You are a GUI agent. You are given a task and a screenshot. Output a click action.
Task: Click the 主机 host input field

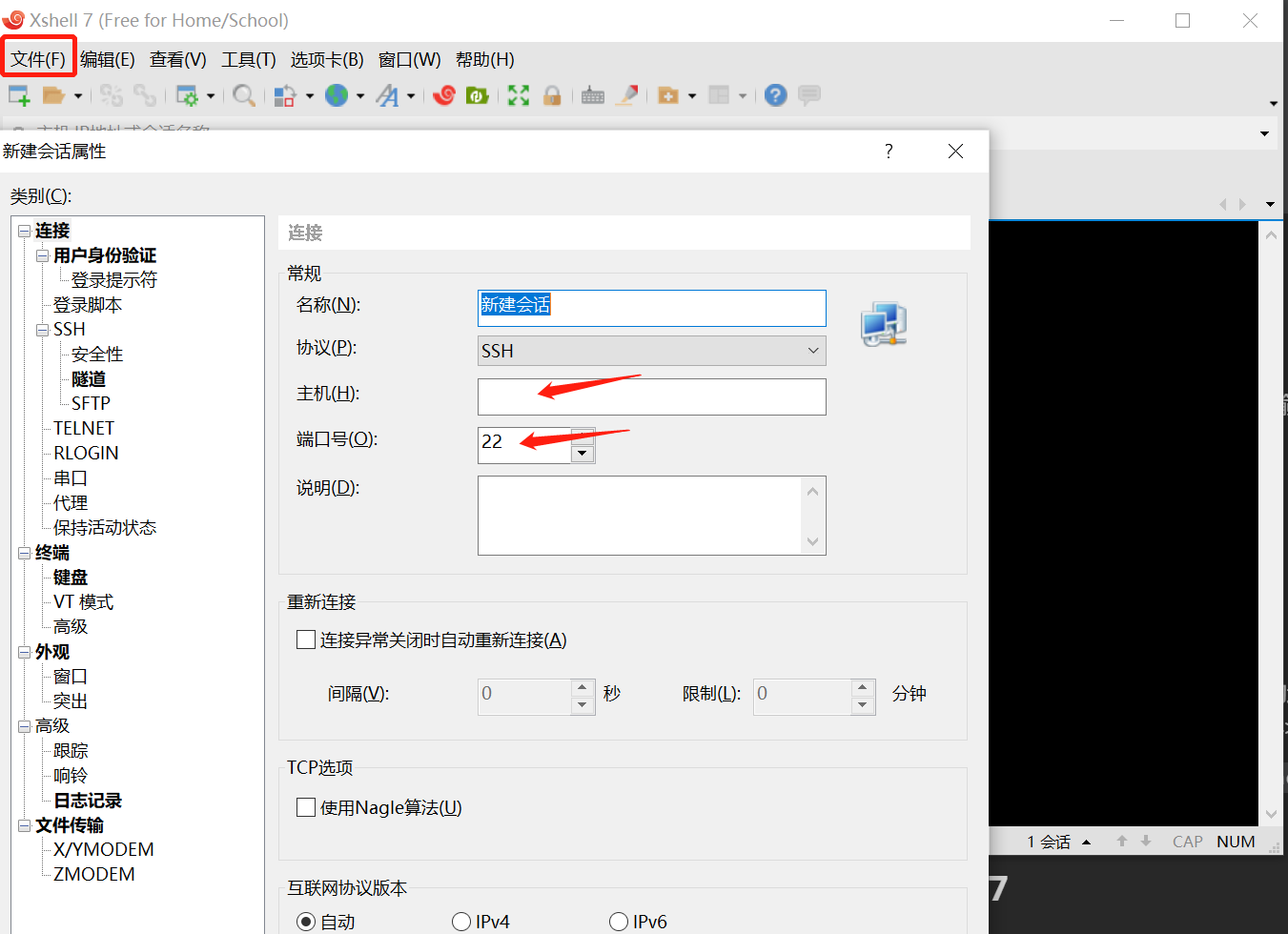pyautogui.click(x=651, y=396)
